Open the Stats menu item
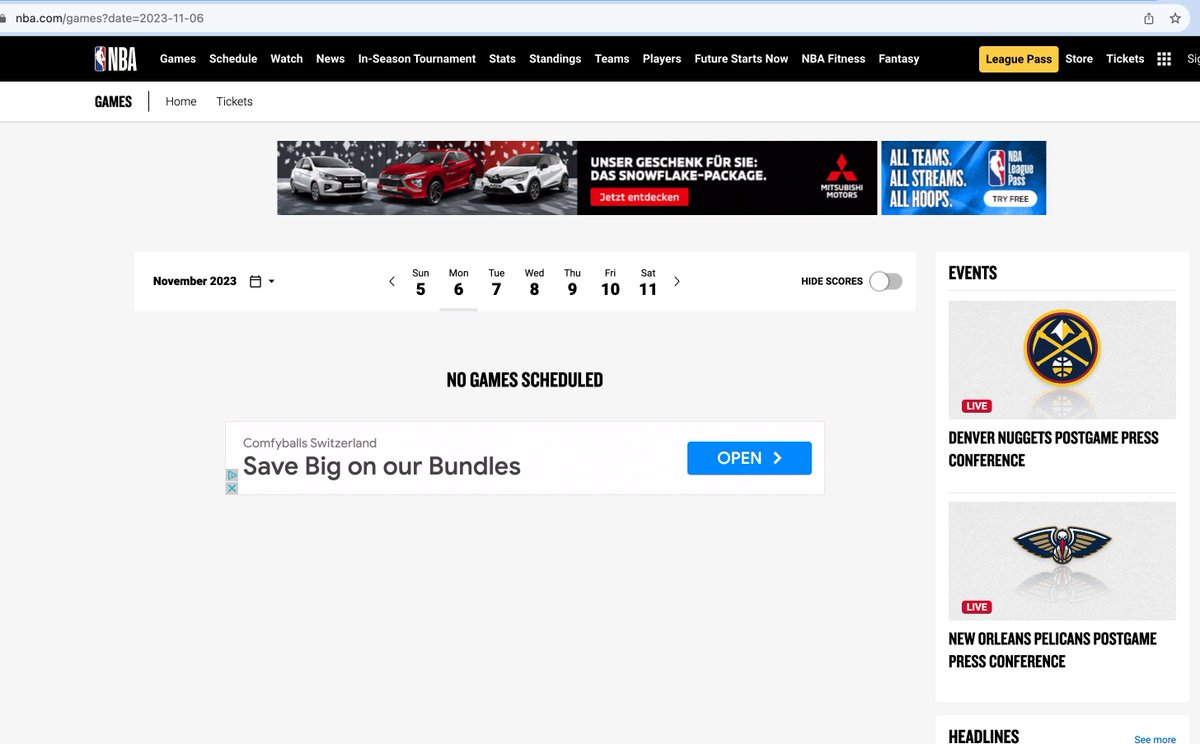Viewport: 1200px width, 744px height. tap(502, 59)
